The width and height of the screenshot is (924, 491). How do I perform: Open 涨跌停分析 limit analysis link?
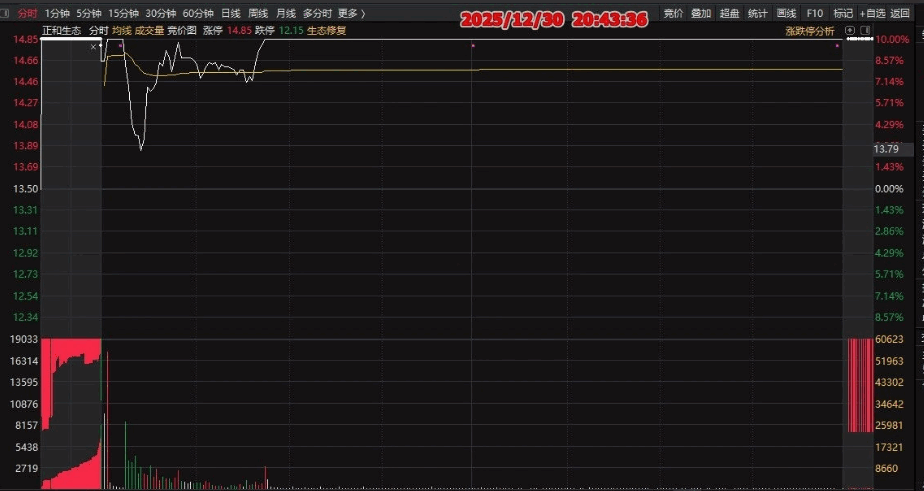click(810, 31)
